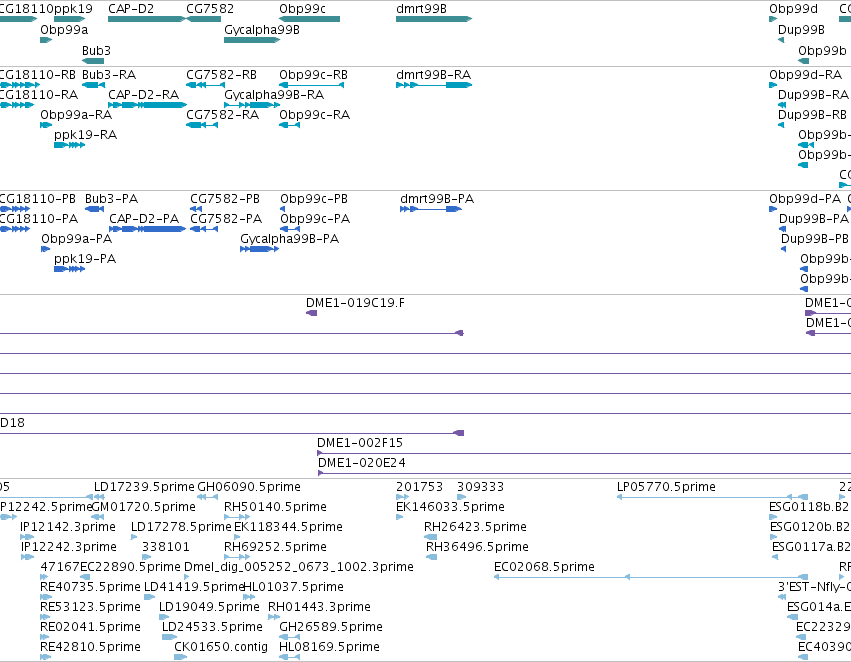Click the dmrt99B-RA transcript exon glyph

[x=434, y=85]
